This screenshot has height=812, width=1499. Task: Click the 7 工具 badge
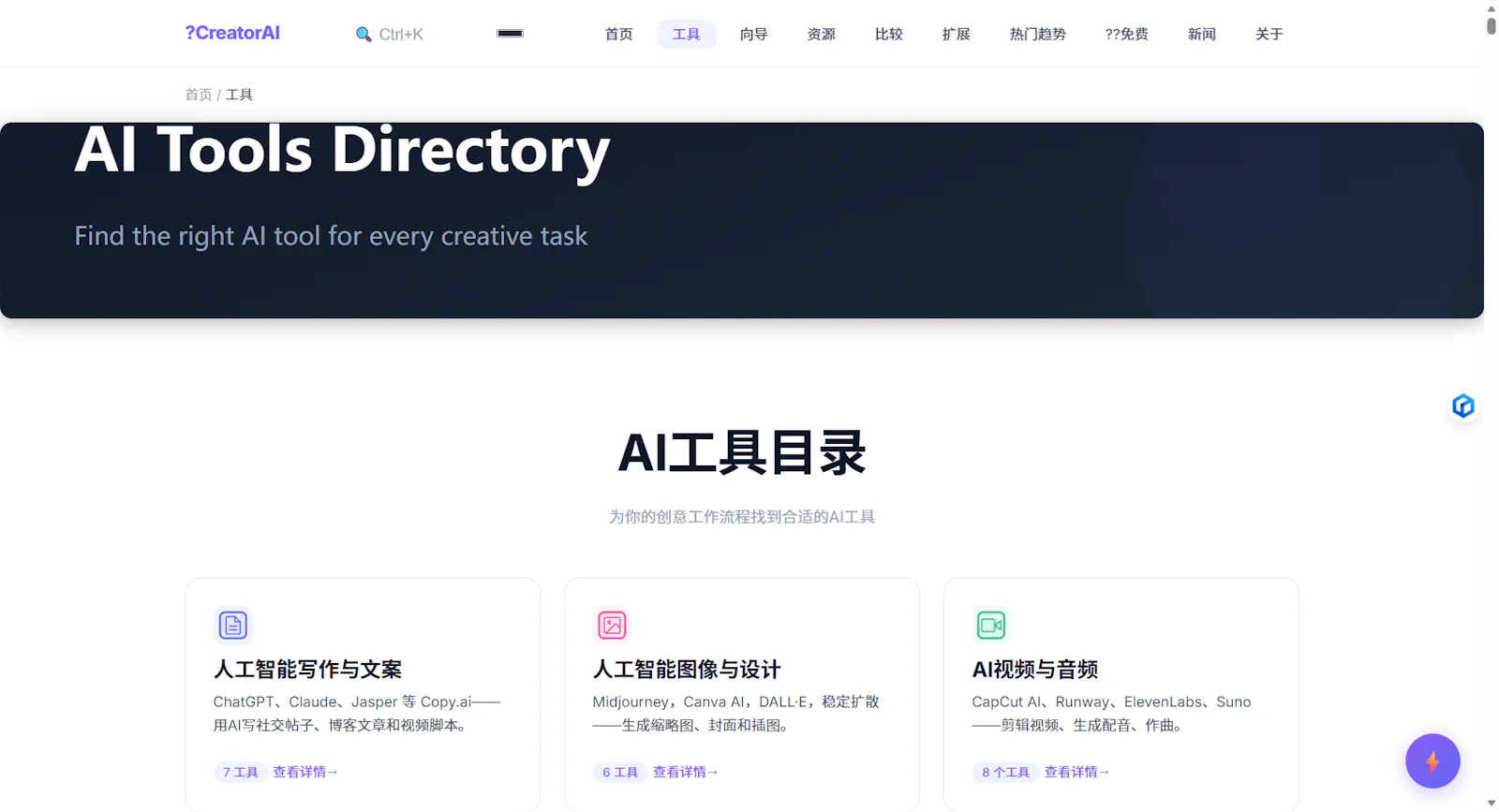point(240,772)
